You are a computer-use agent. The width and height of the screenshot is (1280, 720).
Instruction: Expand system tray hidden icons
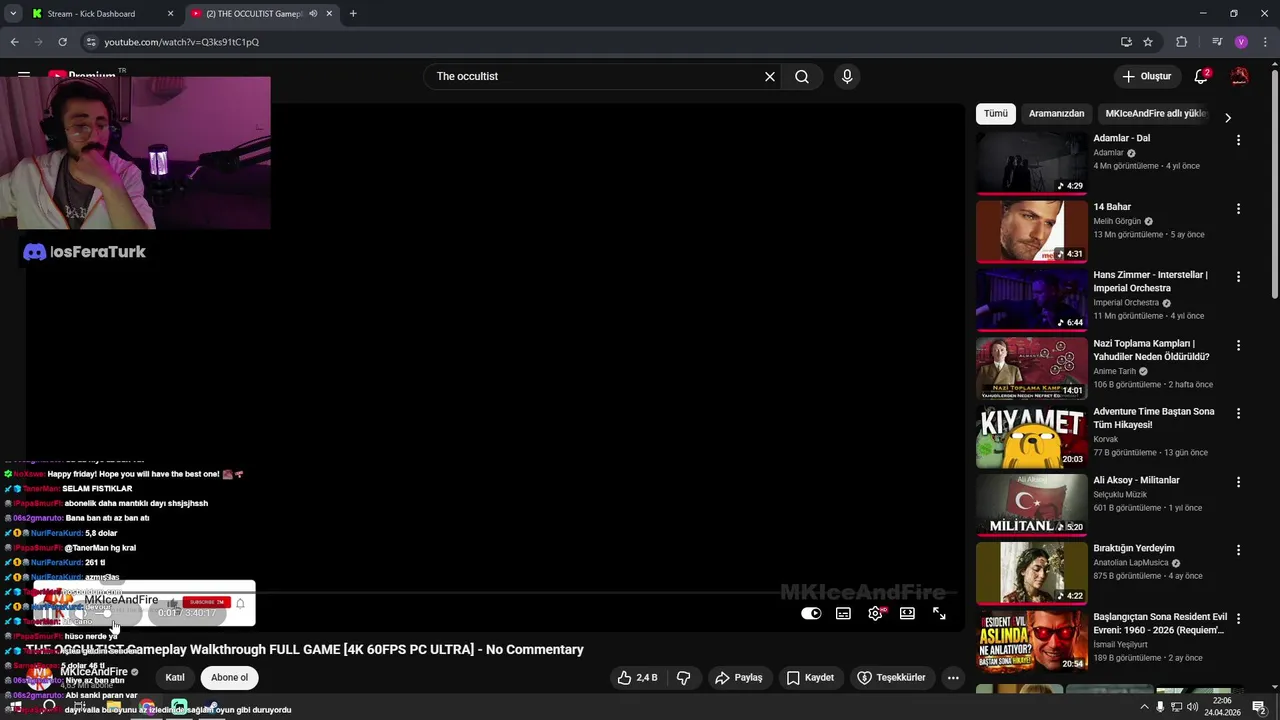(1144, 707)
